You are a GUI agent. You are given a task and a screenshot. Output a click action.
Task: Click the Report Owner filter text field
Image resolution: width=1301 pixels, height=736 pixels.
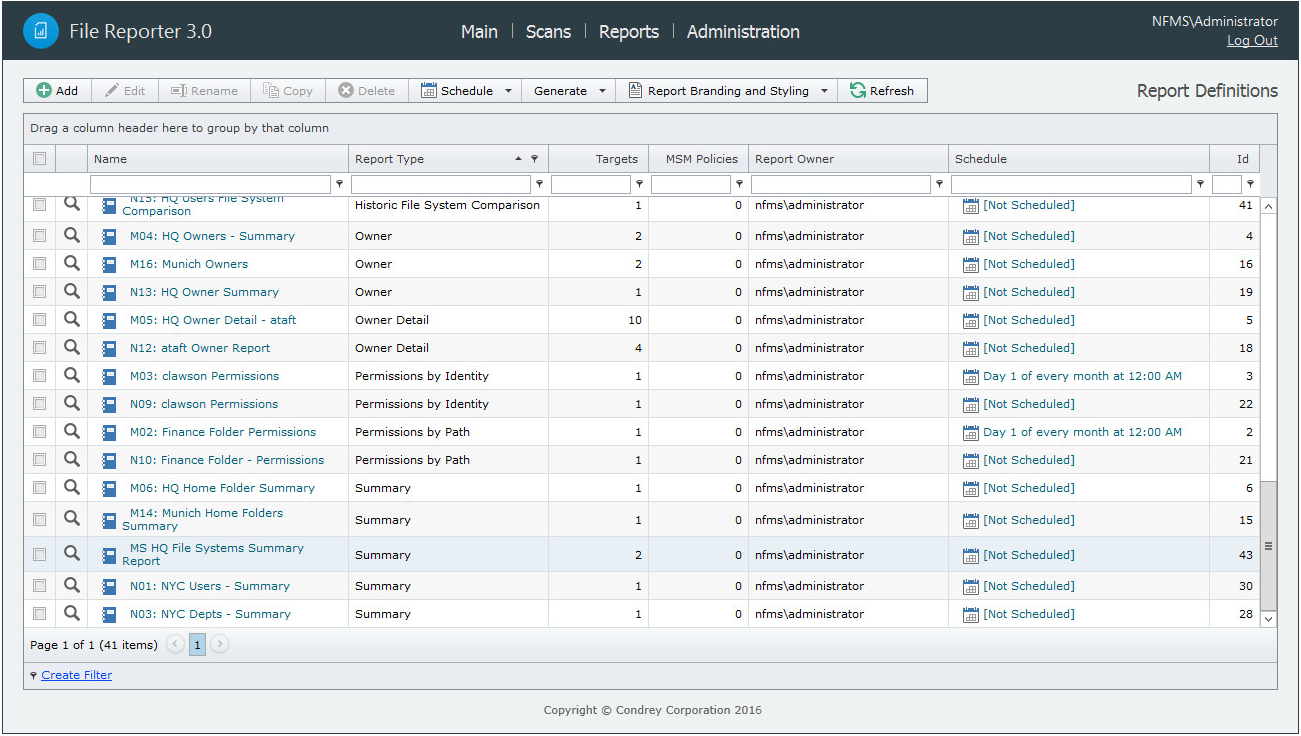click(x=840, y=185)
